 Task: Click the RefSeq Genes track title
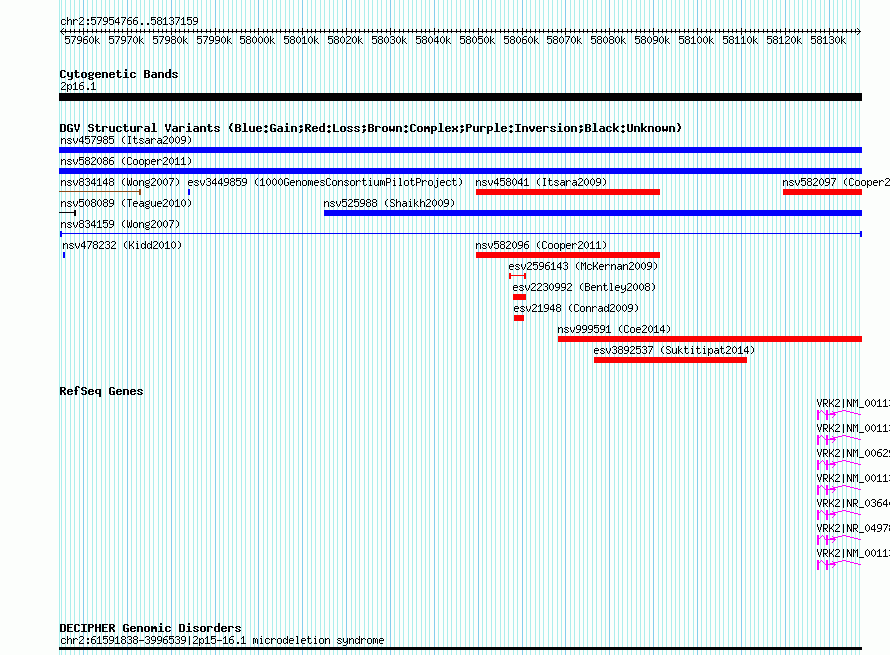(101, 391)
